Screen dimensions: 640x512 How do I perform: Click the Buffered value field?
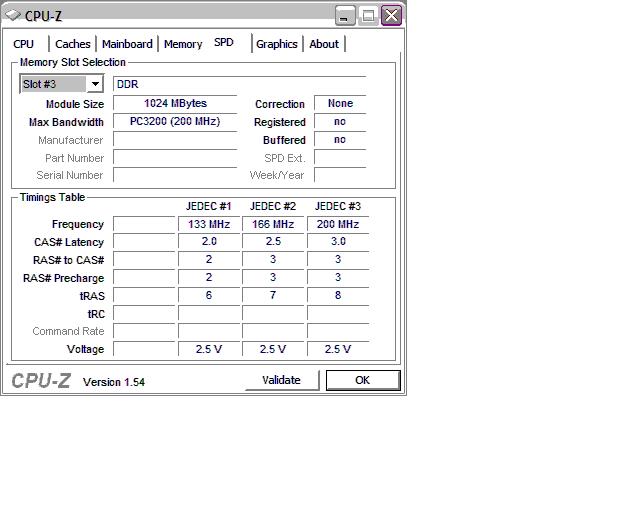[340, 140]
